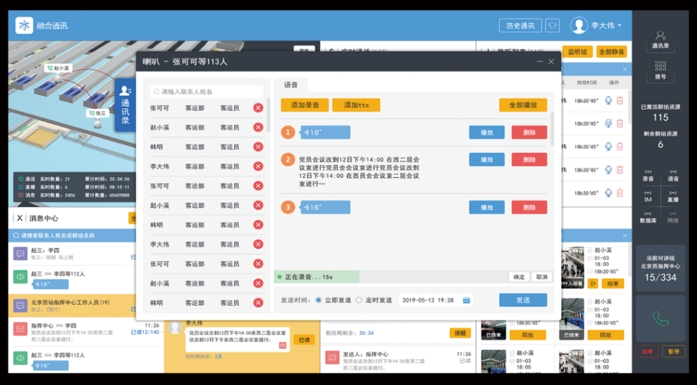Click the blue 发送 button

click(x=523, y=300)
